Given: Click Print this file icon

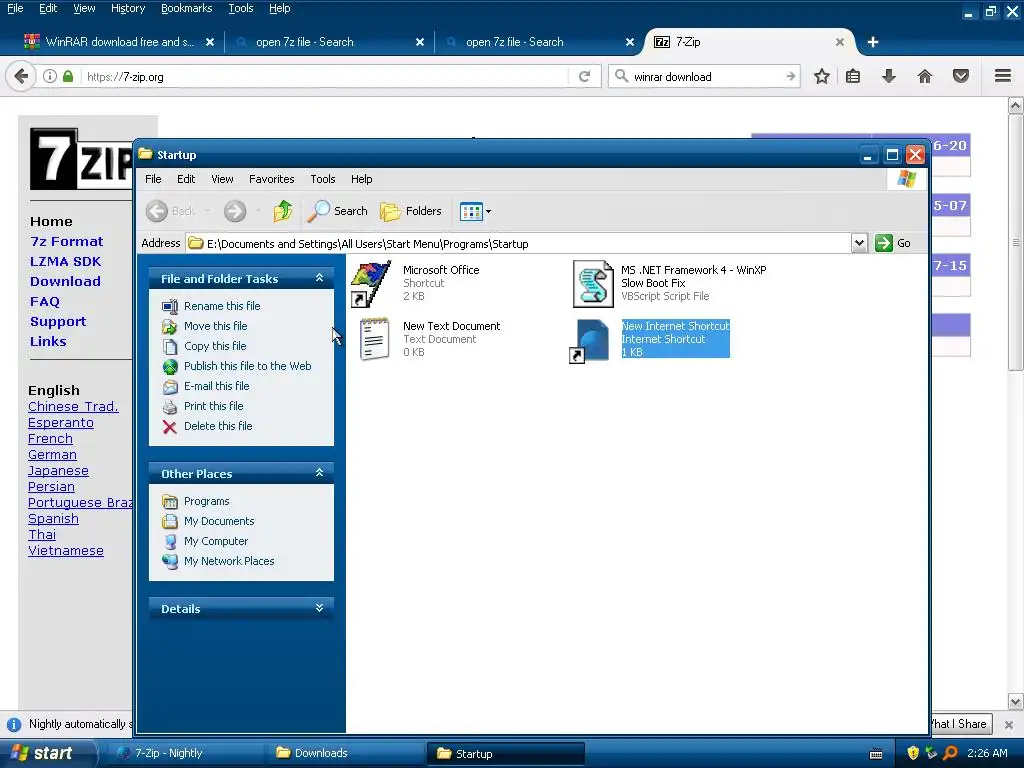Looking at the screenshot, I should click(170, 407).
